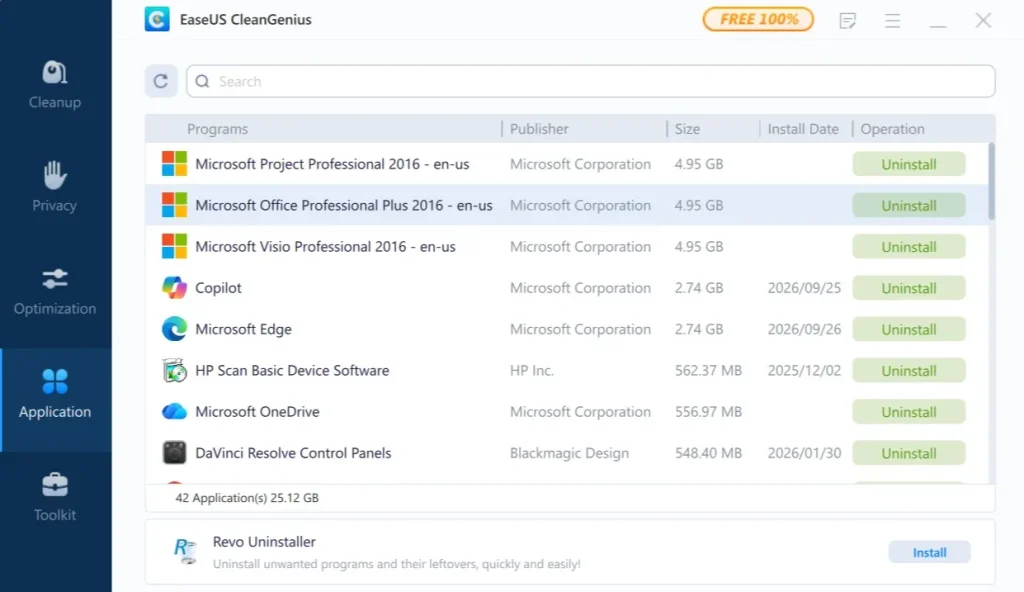Viewport: 1024px width, 592px height.
Task: Uninstall Microsoft Office Professional Plus 2016
Action: point(909,205)
